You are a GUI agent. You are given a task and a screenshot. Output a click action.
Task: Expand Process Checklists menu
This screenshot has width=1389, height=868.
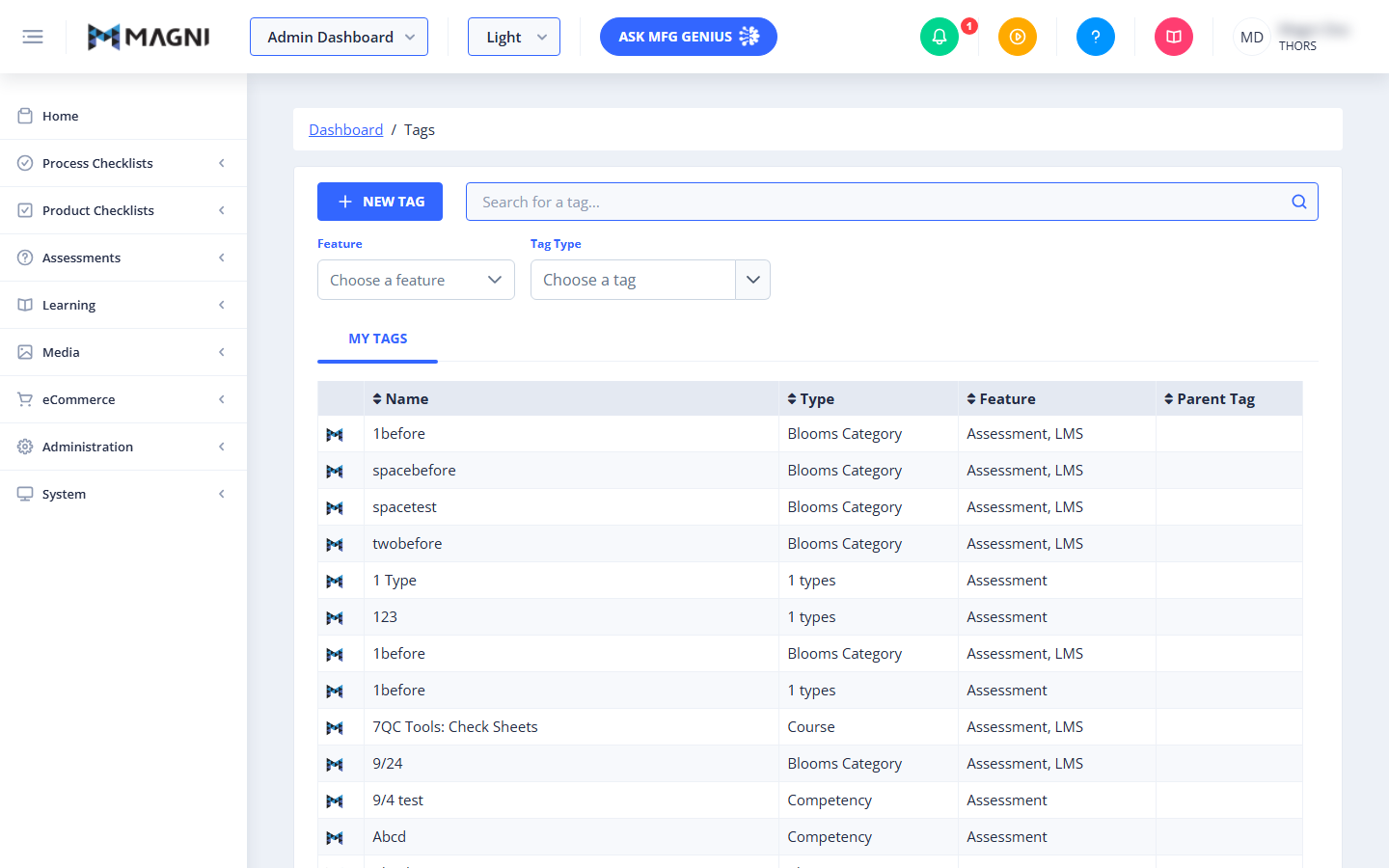[123, 163]
